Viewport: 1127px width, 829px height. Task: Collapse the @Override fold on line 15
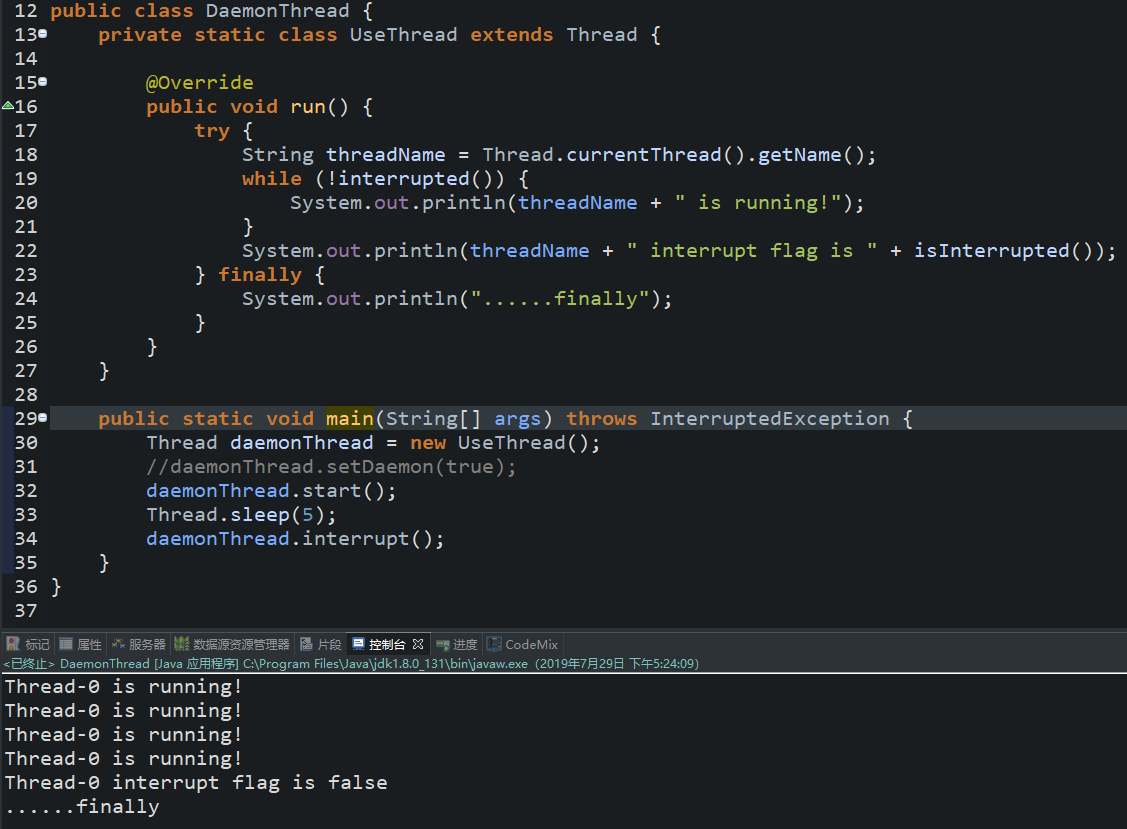click(x=43, y=82)
